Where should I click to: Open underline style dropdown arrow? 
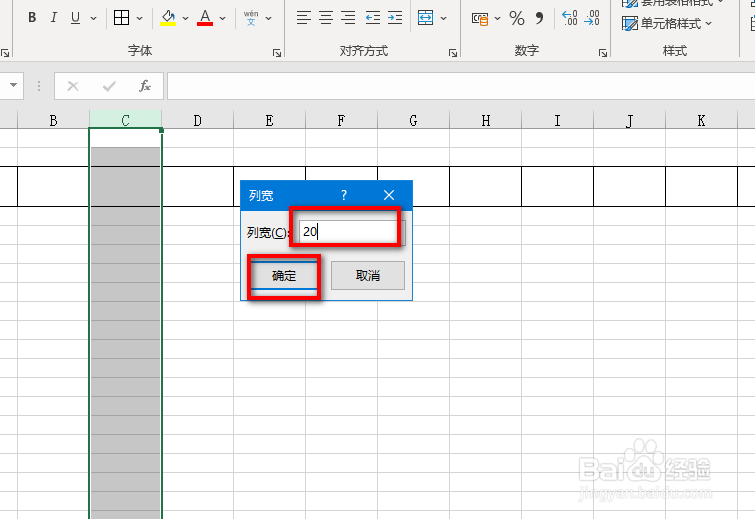93,18
